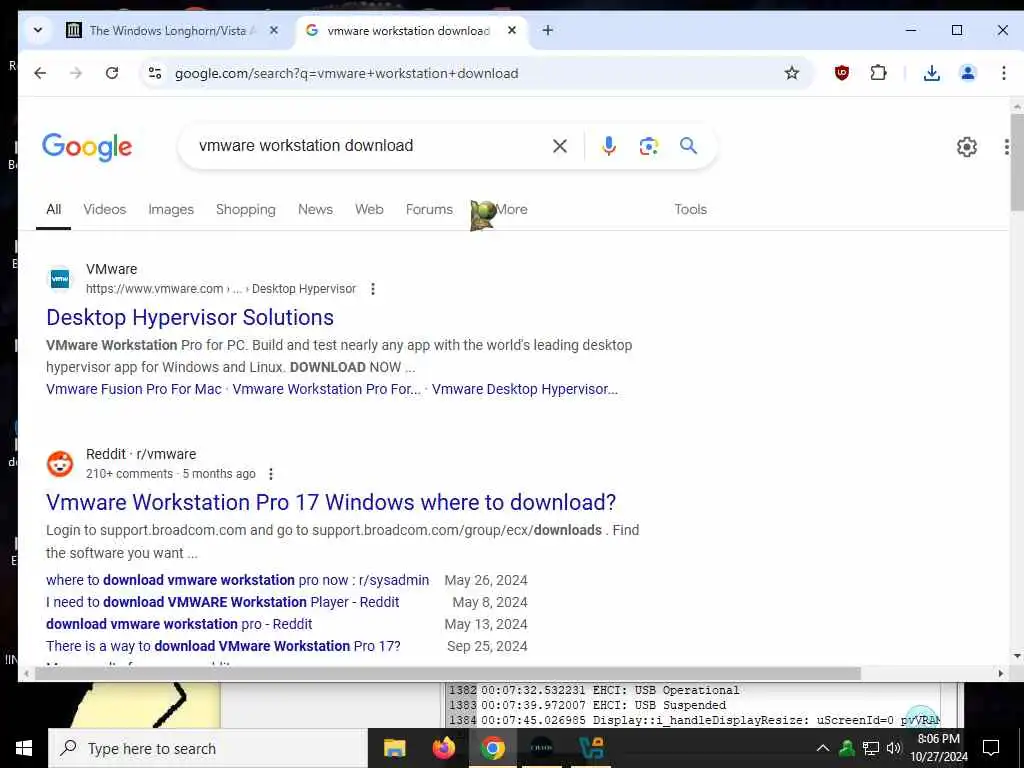Open VMWARE Workstation Player Reddit link
Viewport: 1024px width, 768px height.
click(223, 602)
